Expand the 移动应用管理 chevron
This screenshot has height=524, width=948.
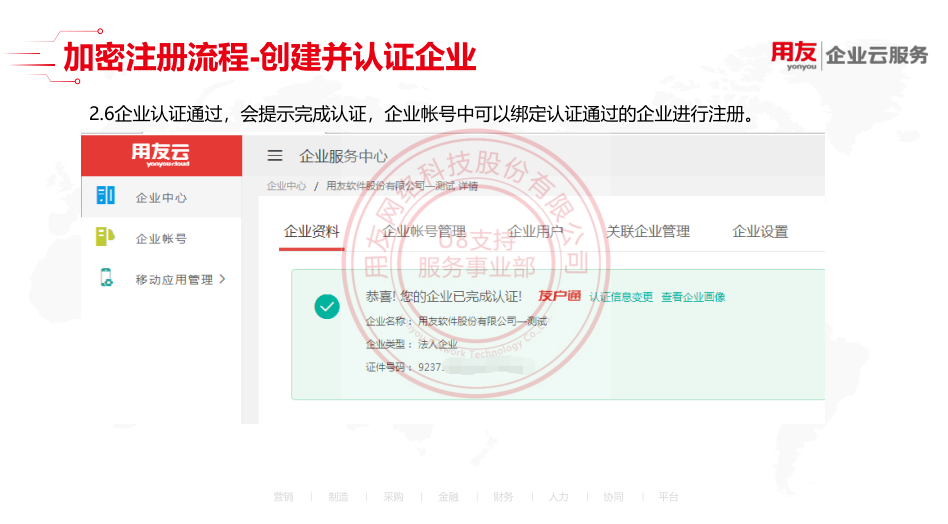click(x=222, y=279)
